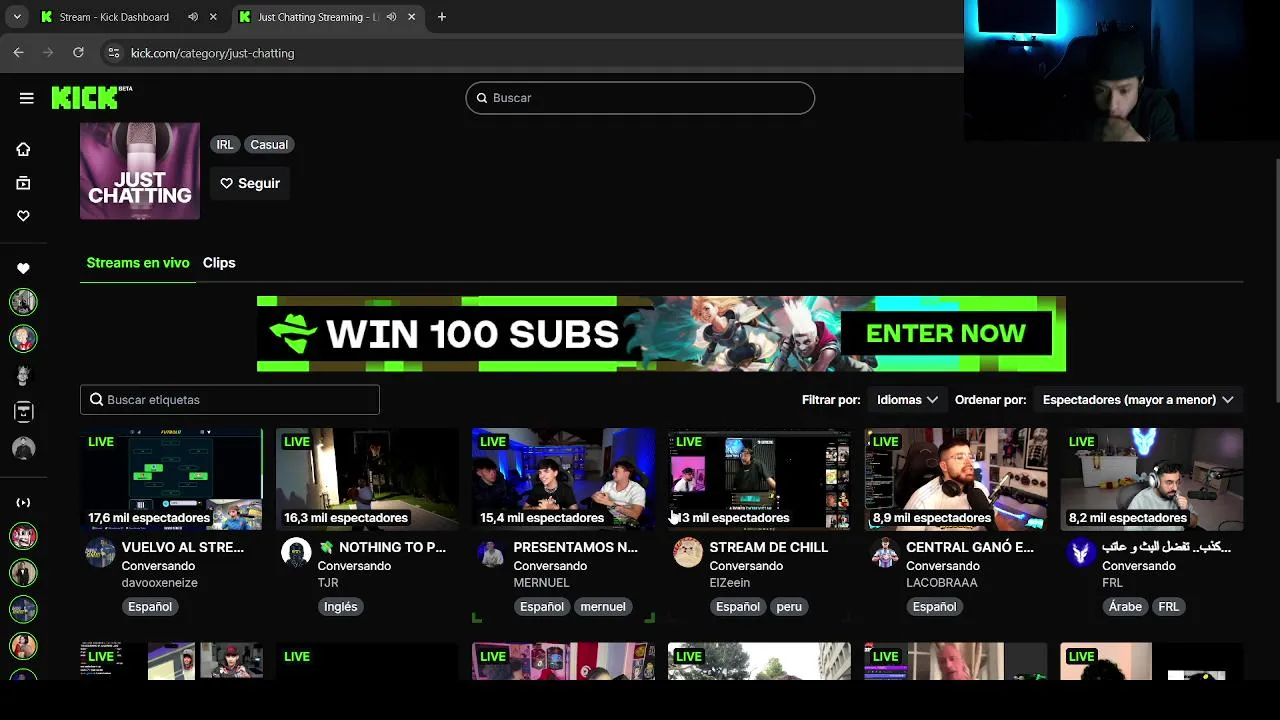Image resolution: width=1280 pixels, height=720 pixels.
Task: Click ENTER NOW on the banner
Action: (946, 333)
